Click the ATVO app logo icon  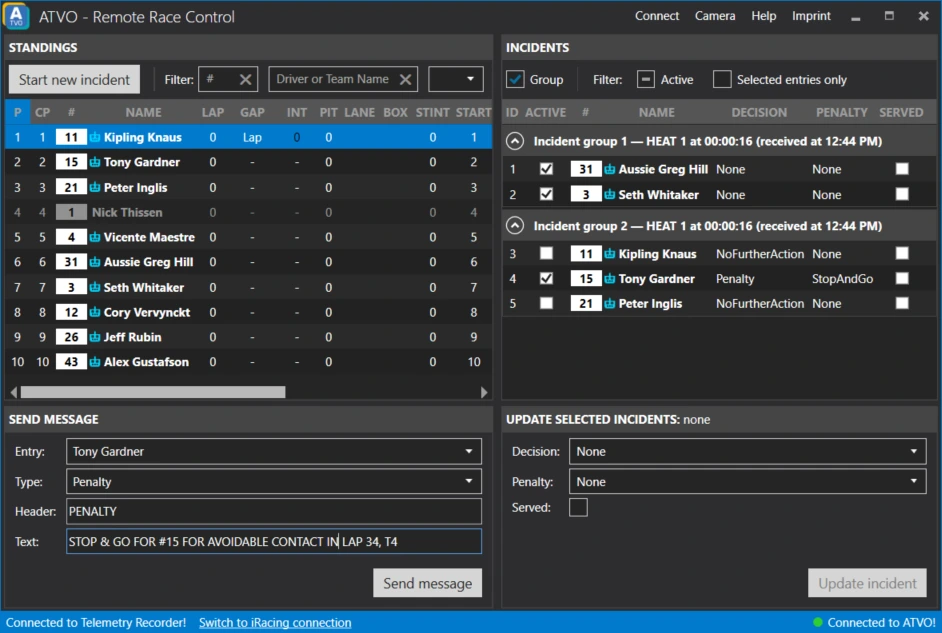tap(16, 16)
